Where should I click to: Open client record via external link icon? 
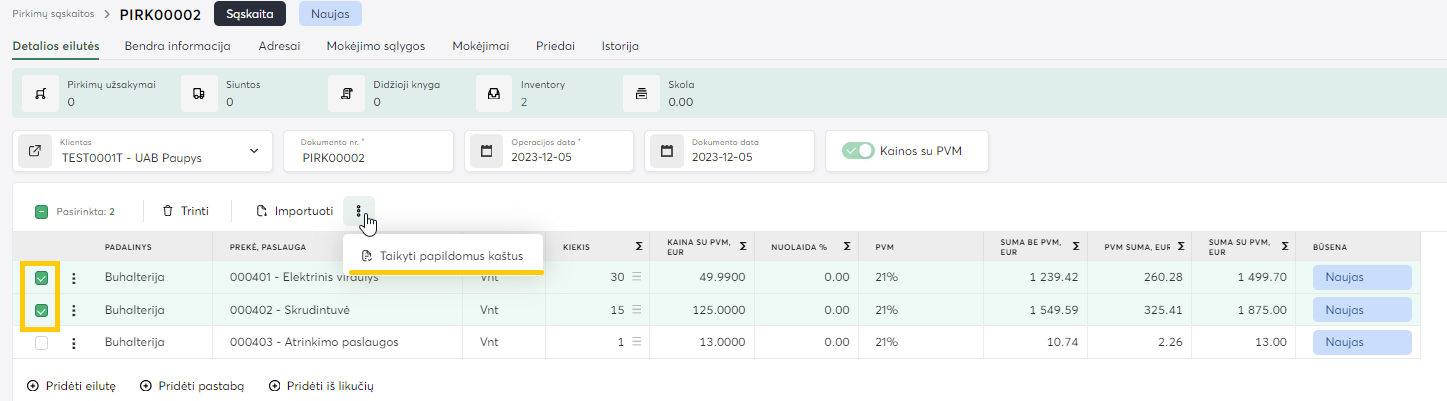(35, 151)
